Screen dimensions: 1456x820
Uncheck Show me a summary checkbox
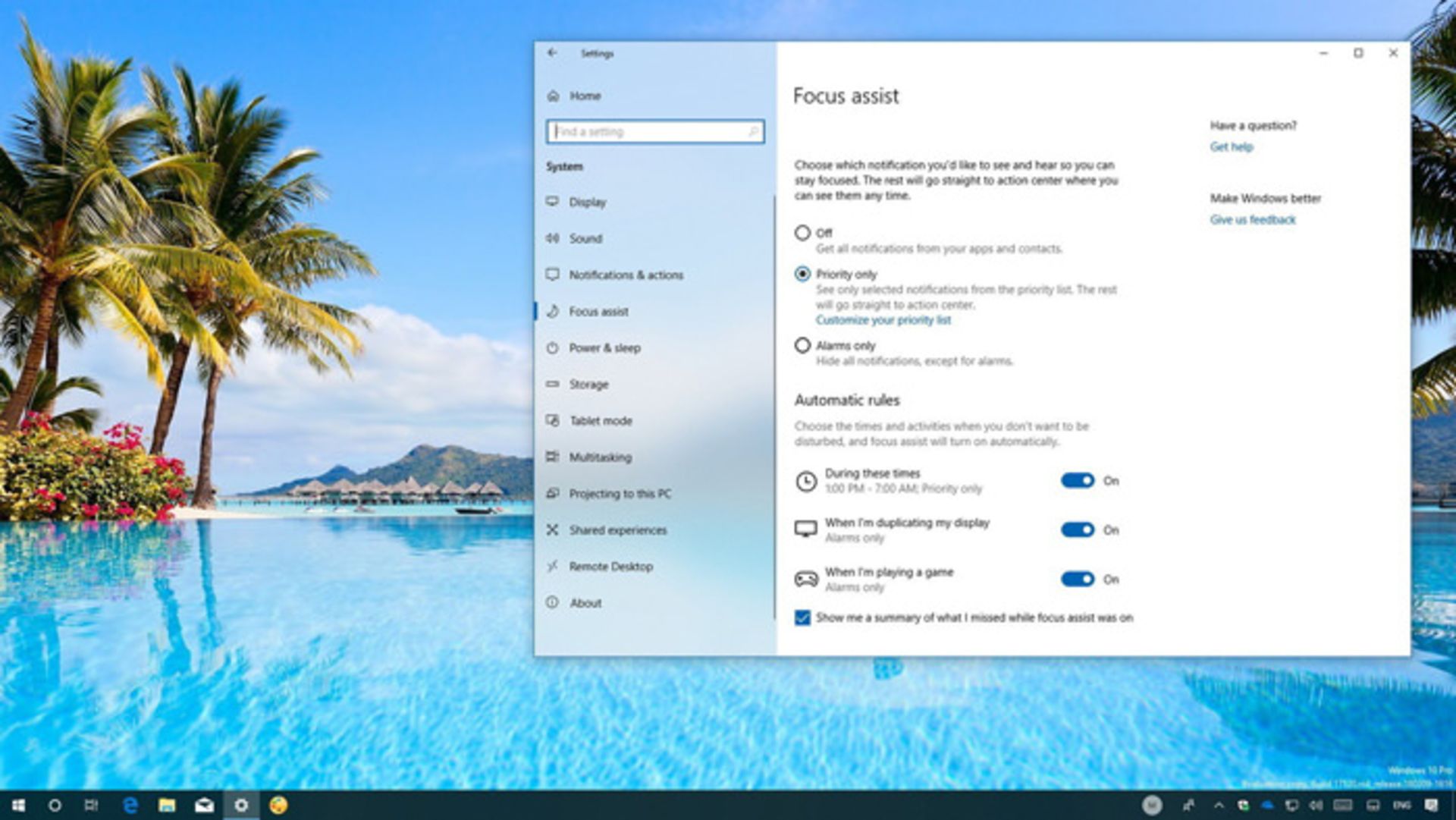coord(802,617)
